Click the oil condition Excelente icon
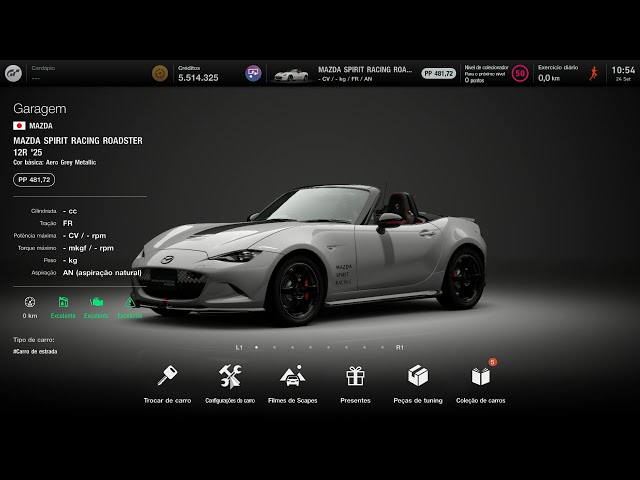Image resolution: width=640 pixels, height=480 pixels. pyautogui.click(x=63, y=302)
